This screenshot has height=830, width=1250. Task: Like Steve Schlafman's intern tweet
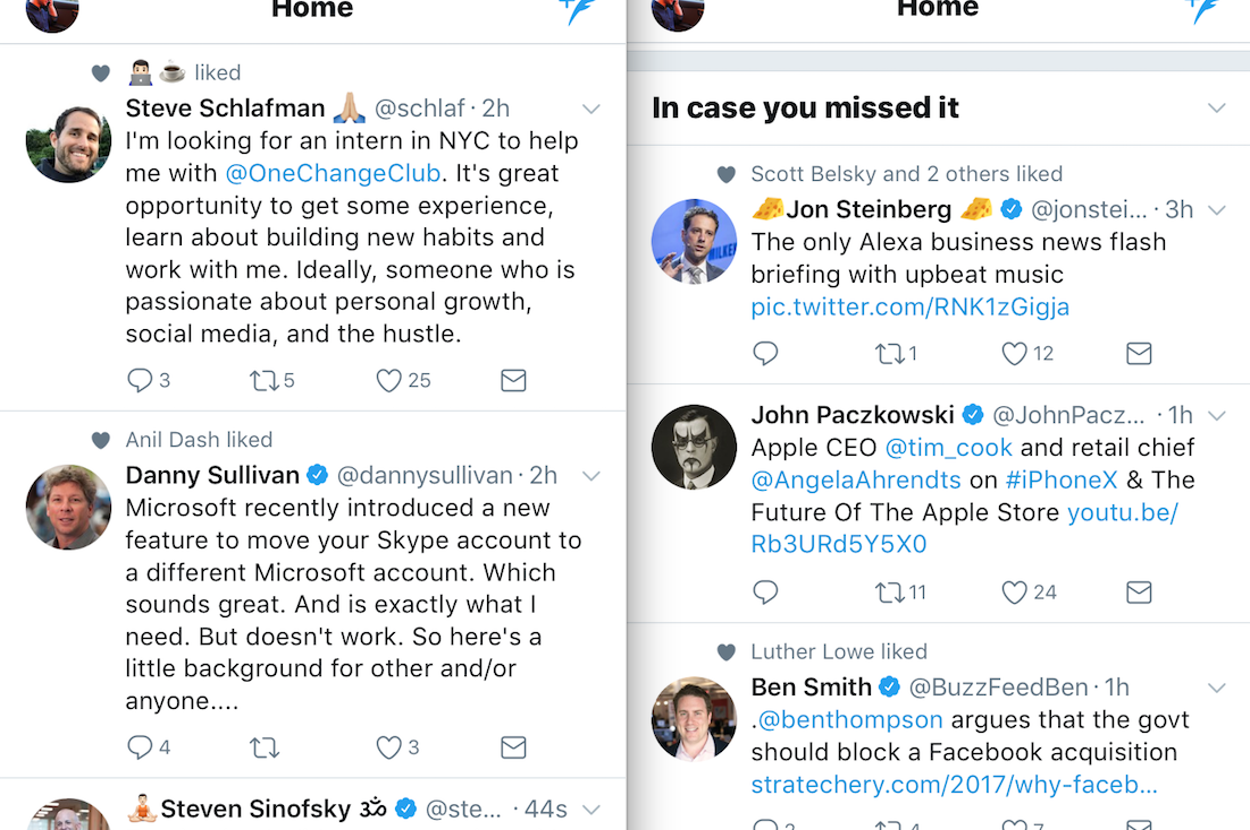pyautogui.click(x=389, y=380)
